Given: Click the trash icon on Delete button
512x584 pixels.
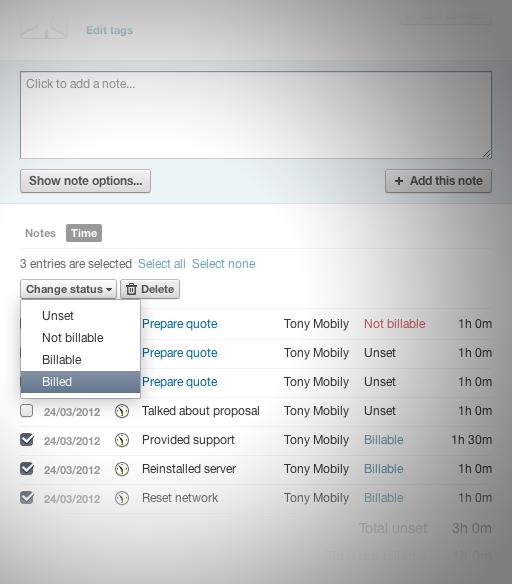Looking at the screenshot, I should tap(131, 289).
